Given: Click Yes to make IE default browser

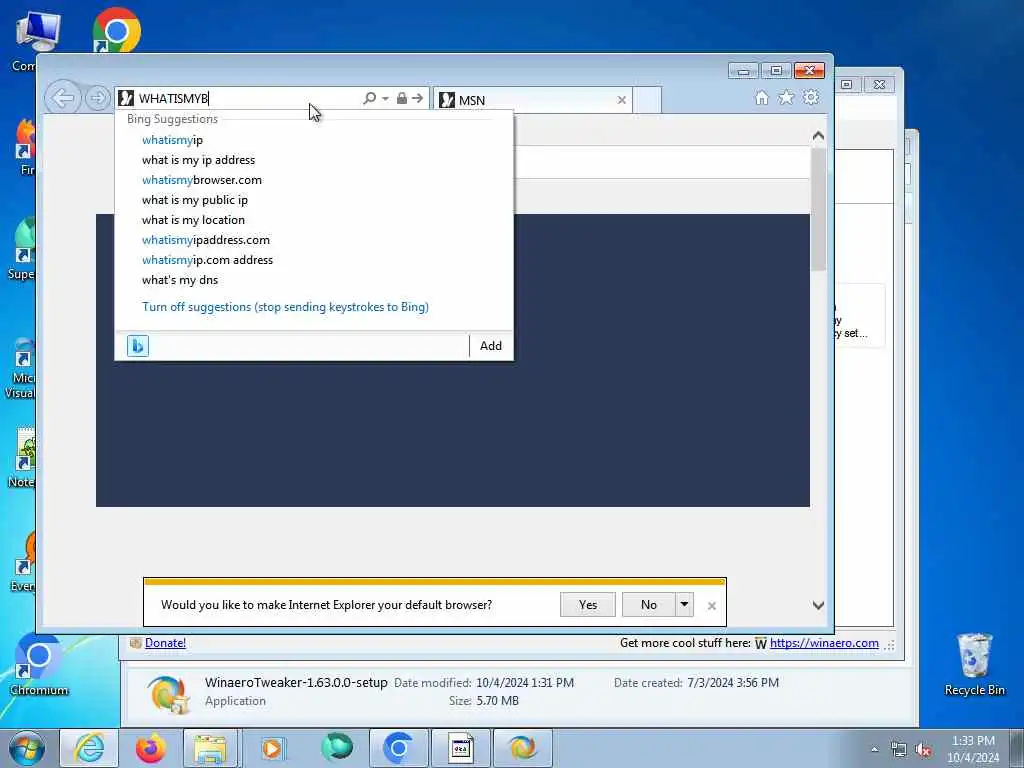Looking at the screenshot, I should (588, 605).
